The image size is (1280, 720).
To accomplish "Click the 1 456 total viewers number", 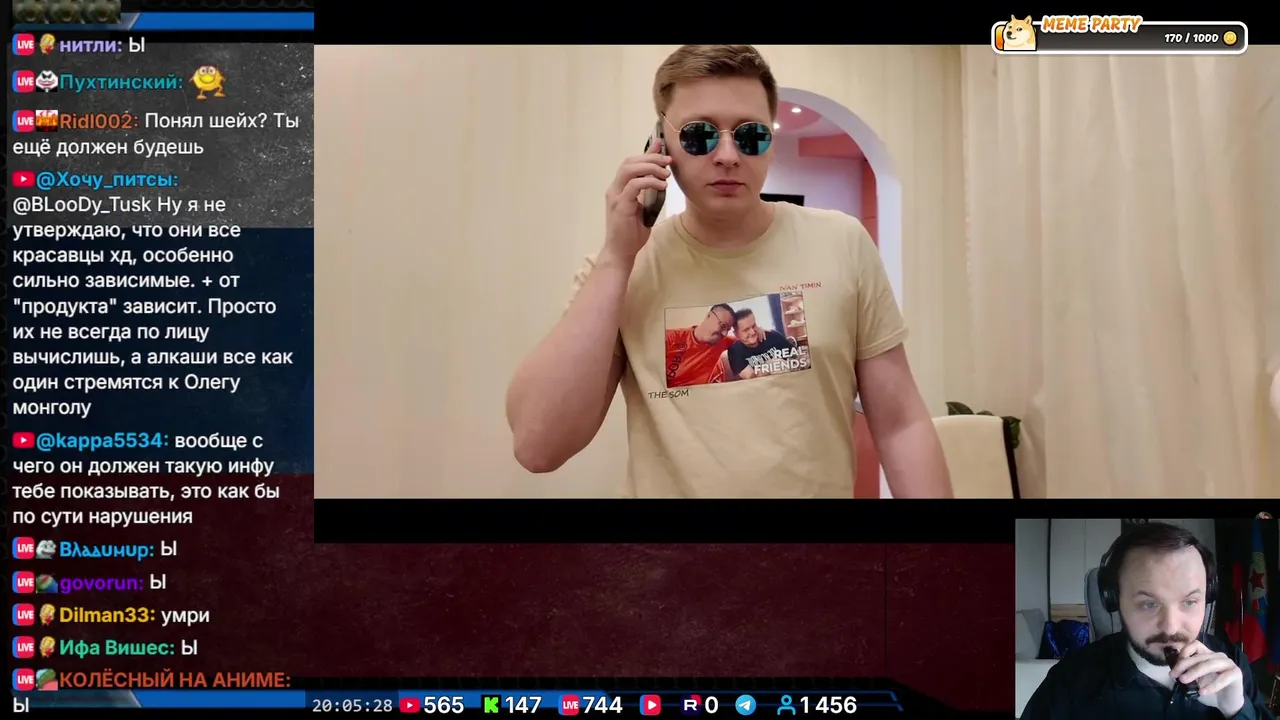I will [828, 705].
